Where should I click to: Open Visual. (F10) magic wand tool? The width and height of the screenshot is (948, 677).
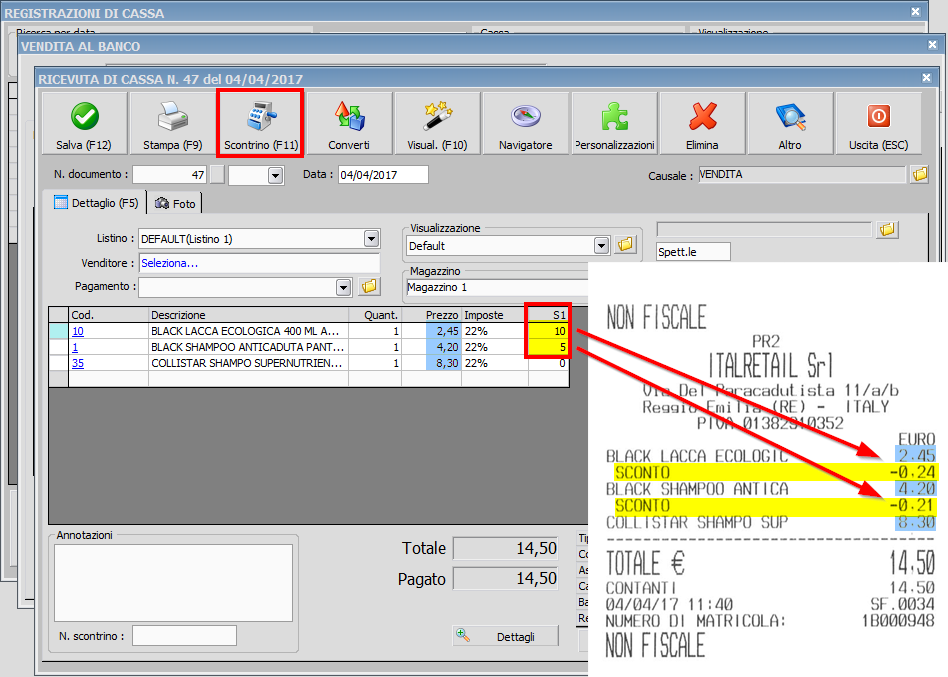click(x=437, y=124)
